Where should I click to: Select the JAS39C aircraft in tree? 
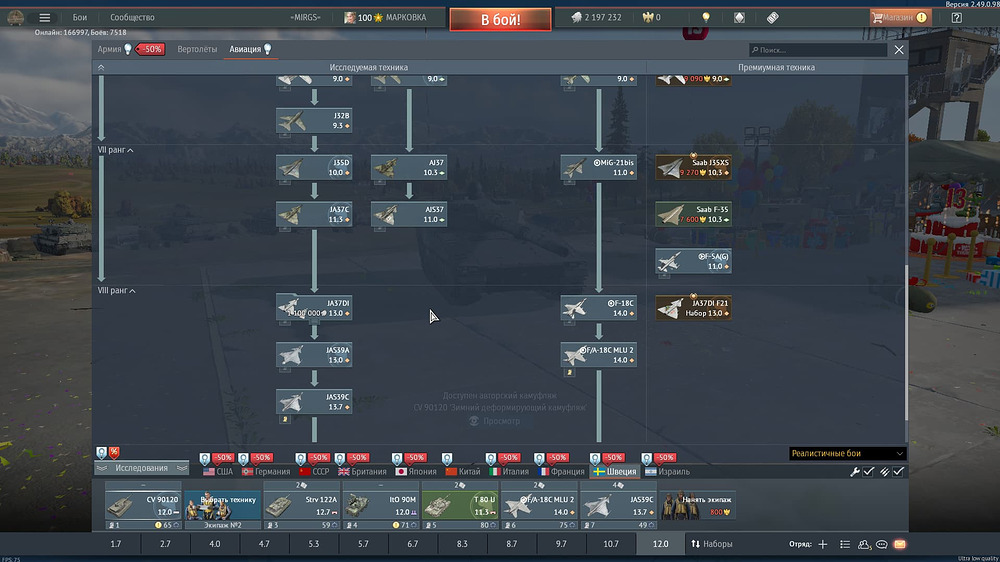[x=314, y=402]
